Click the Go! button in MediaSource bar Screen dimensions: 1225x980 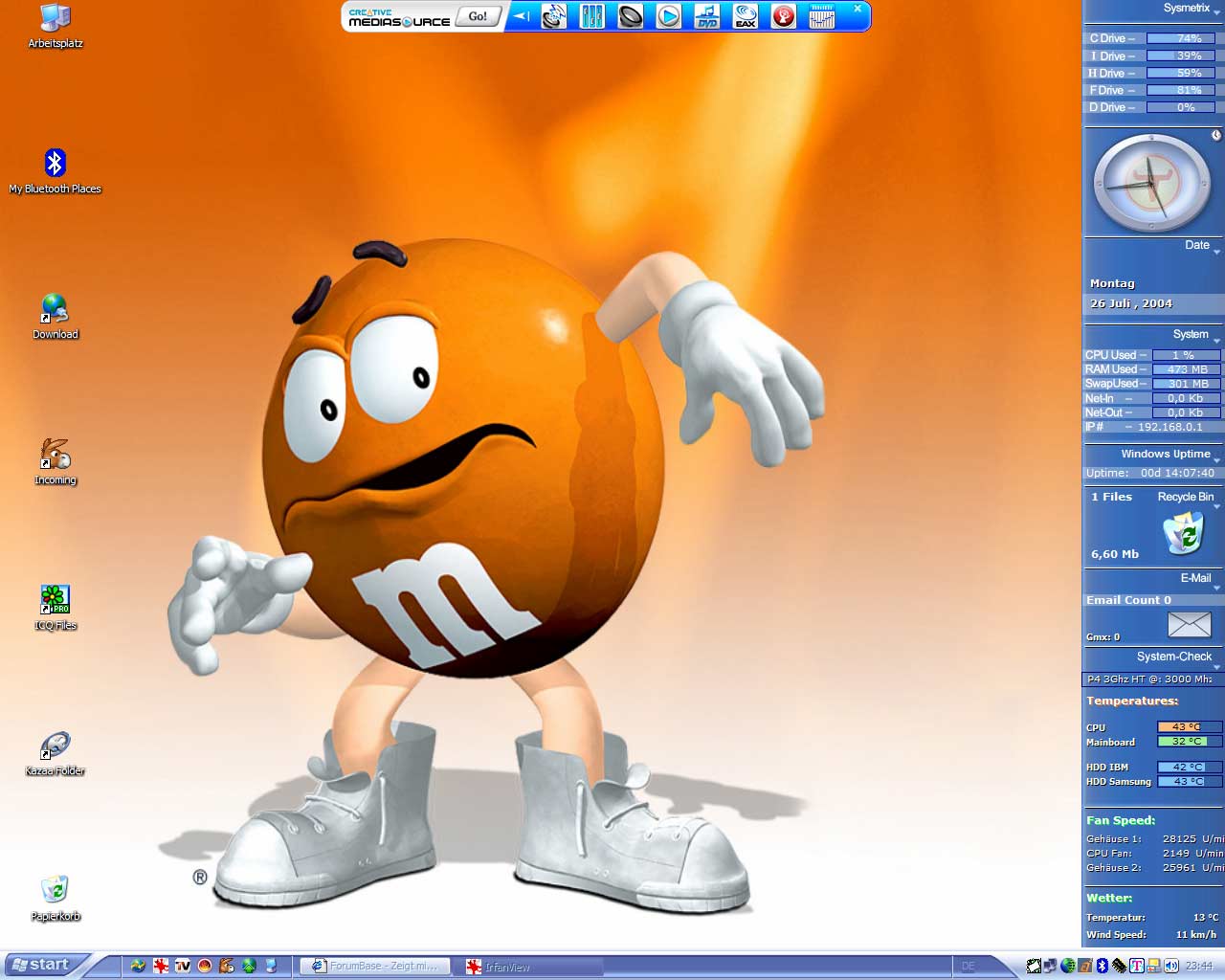(478, 16)
